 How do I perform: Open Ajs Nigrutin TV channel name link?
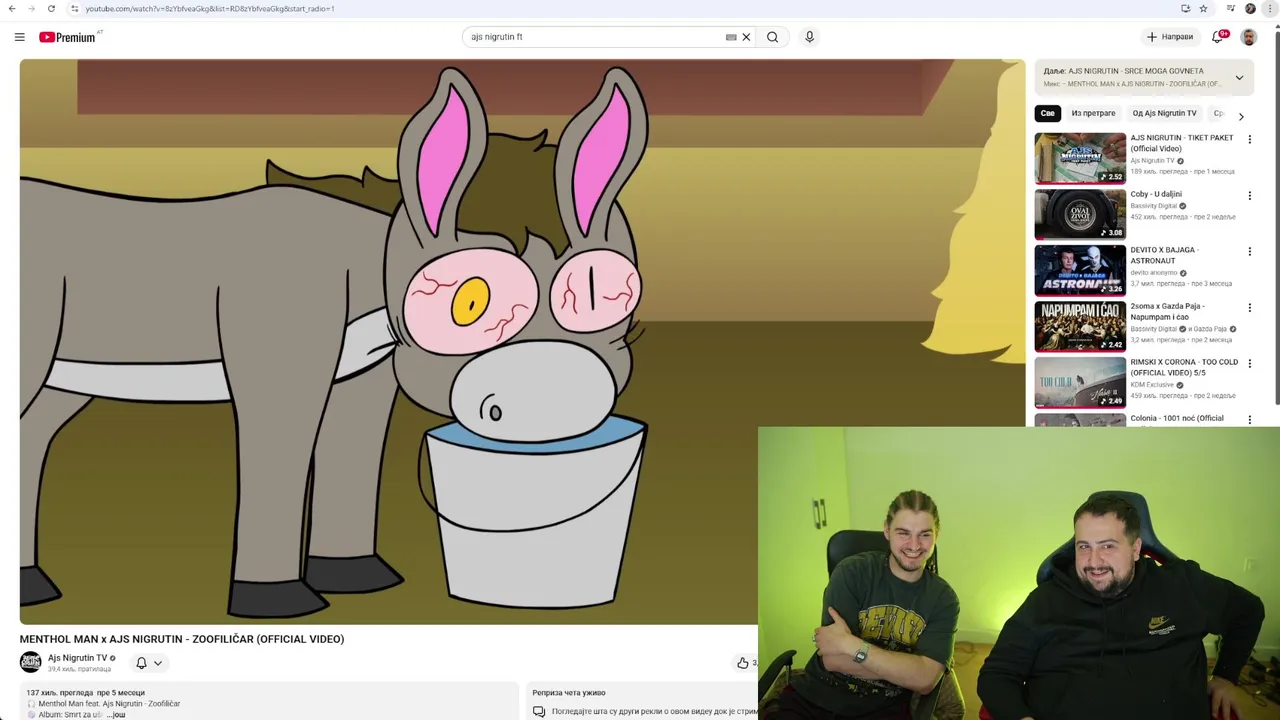click(77, 658)
